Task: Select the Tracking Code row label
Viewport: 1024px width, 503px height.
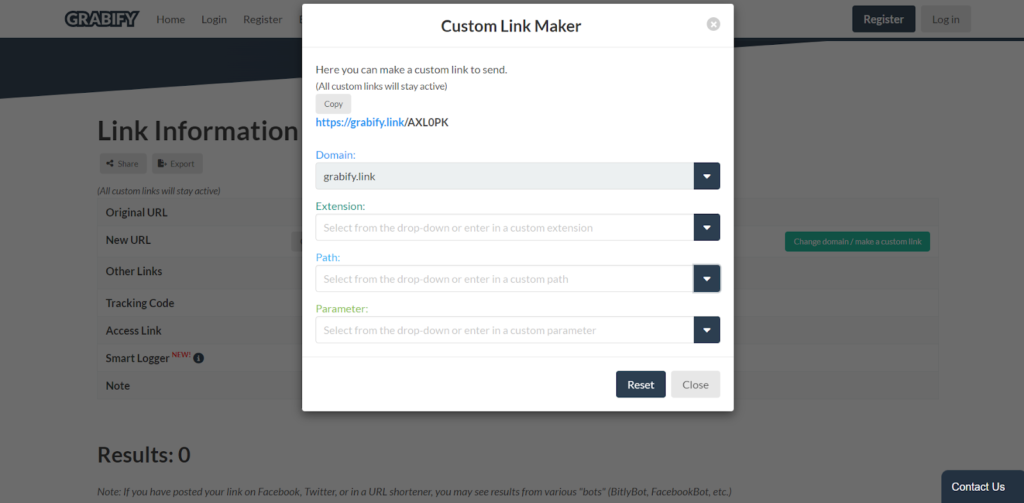Action: coord(140,303)
